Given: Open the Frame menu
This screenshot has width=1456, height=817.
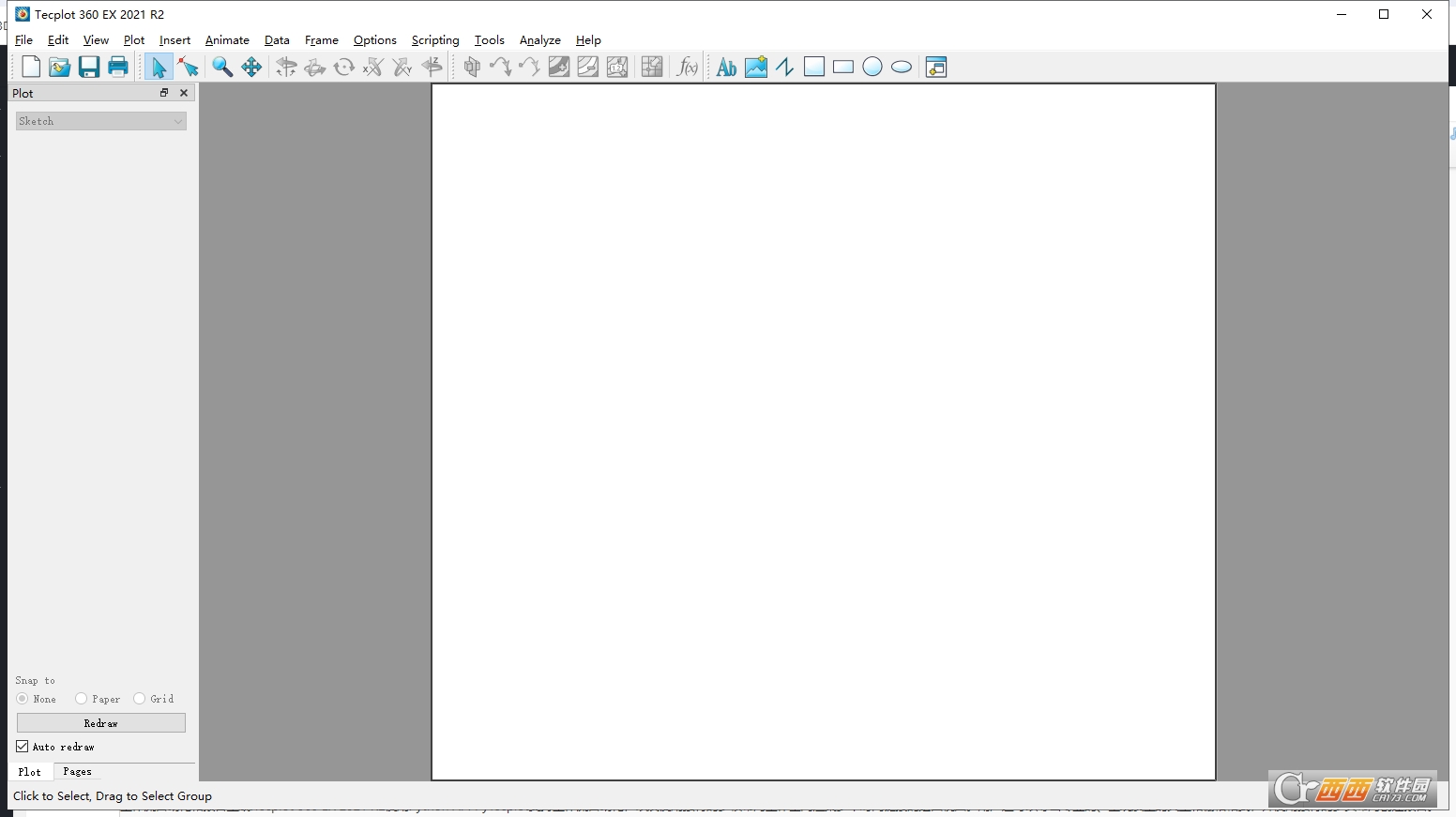Looking at the screenshot, I should [x=322, y=40].
